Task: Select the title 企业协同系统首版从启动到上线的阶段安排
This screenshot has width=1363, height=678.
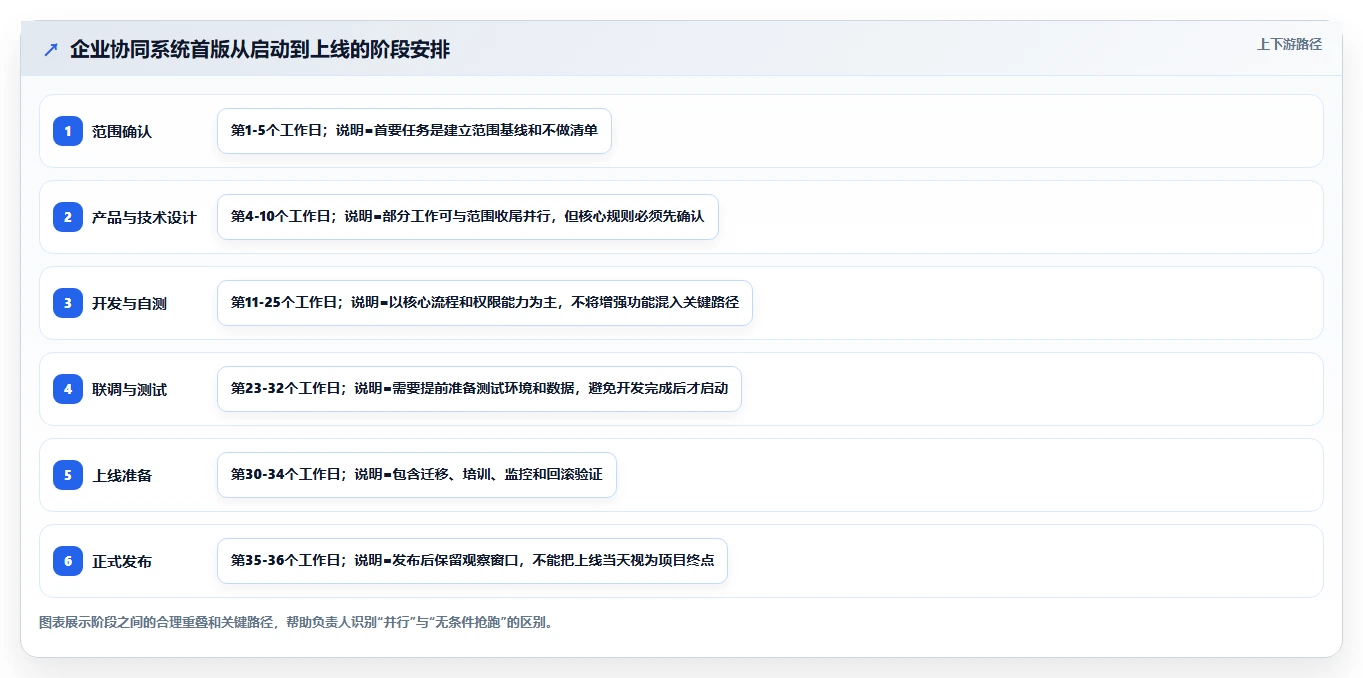Action: (260, 49)
